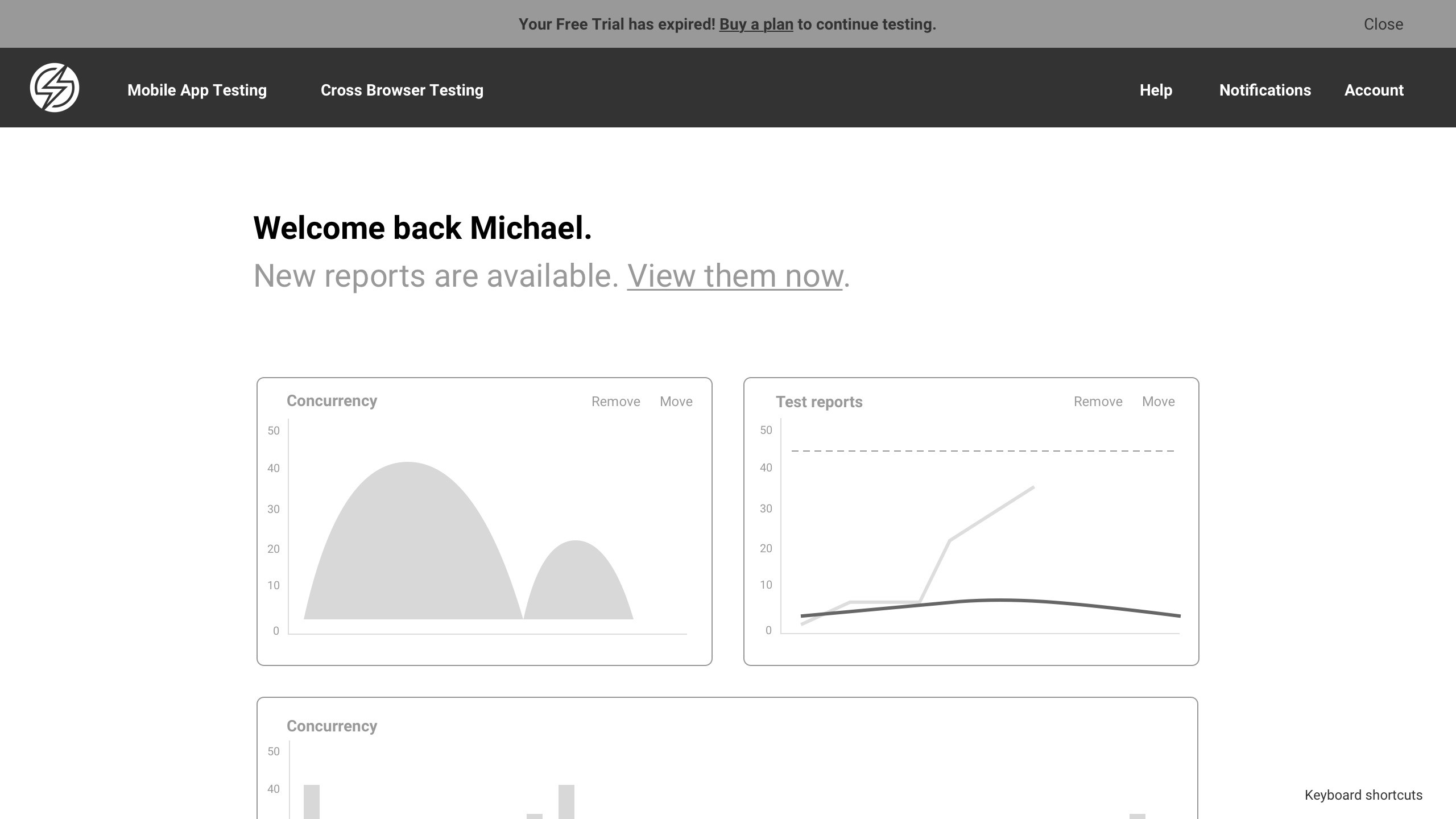Viewport: 1456px width, 819px height.
Task: Click the Buy a plan link
Action: pyautogui.click(x=756, y=24)
